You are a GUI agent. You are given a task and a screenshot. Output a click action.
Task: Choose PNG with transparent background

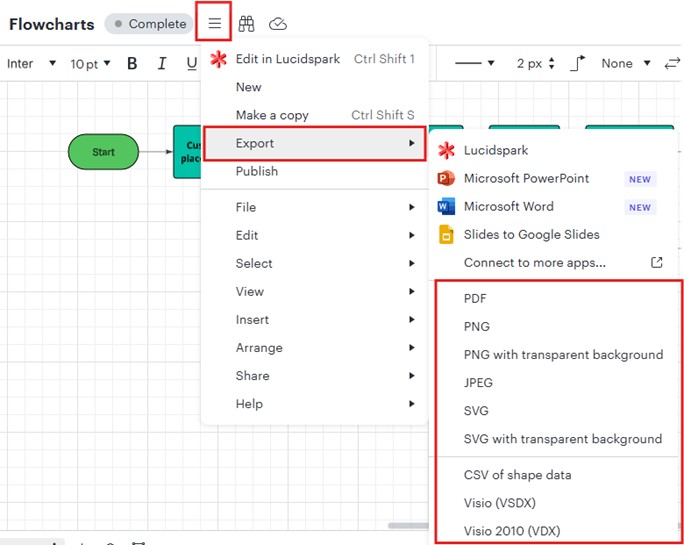(x=563, y=355)
